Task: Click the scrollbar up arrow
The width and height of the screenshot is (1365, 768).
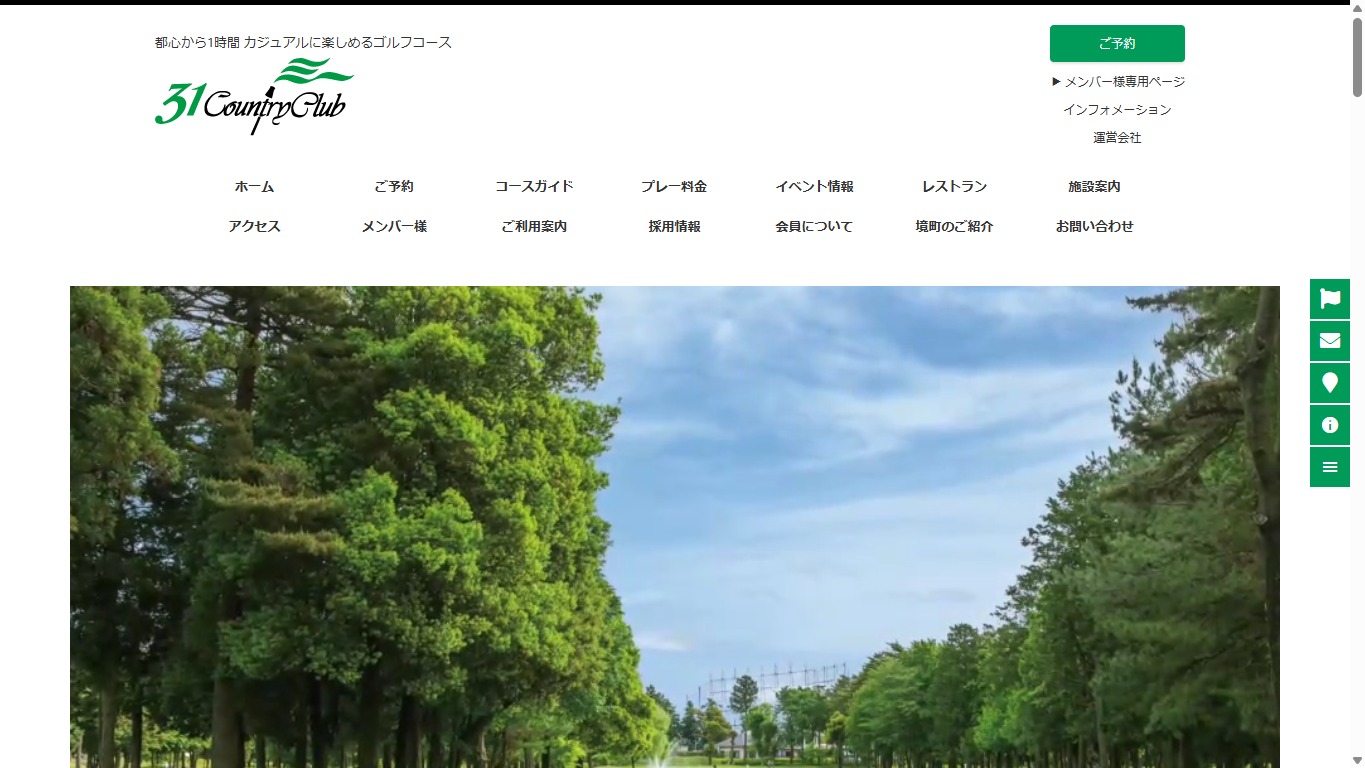Action: click(x=1357, y=8)
